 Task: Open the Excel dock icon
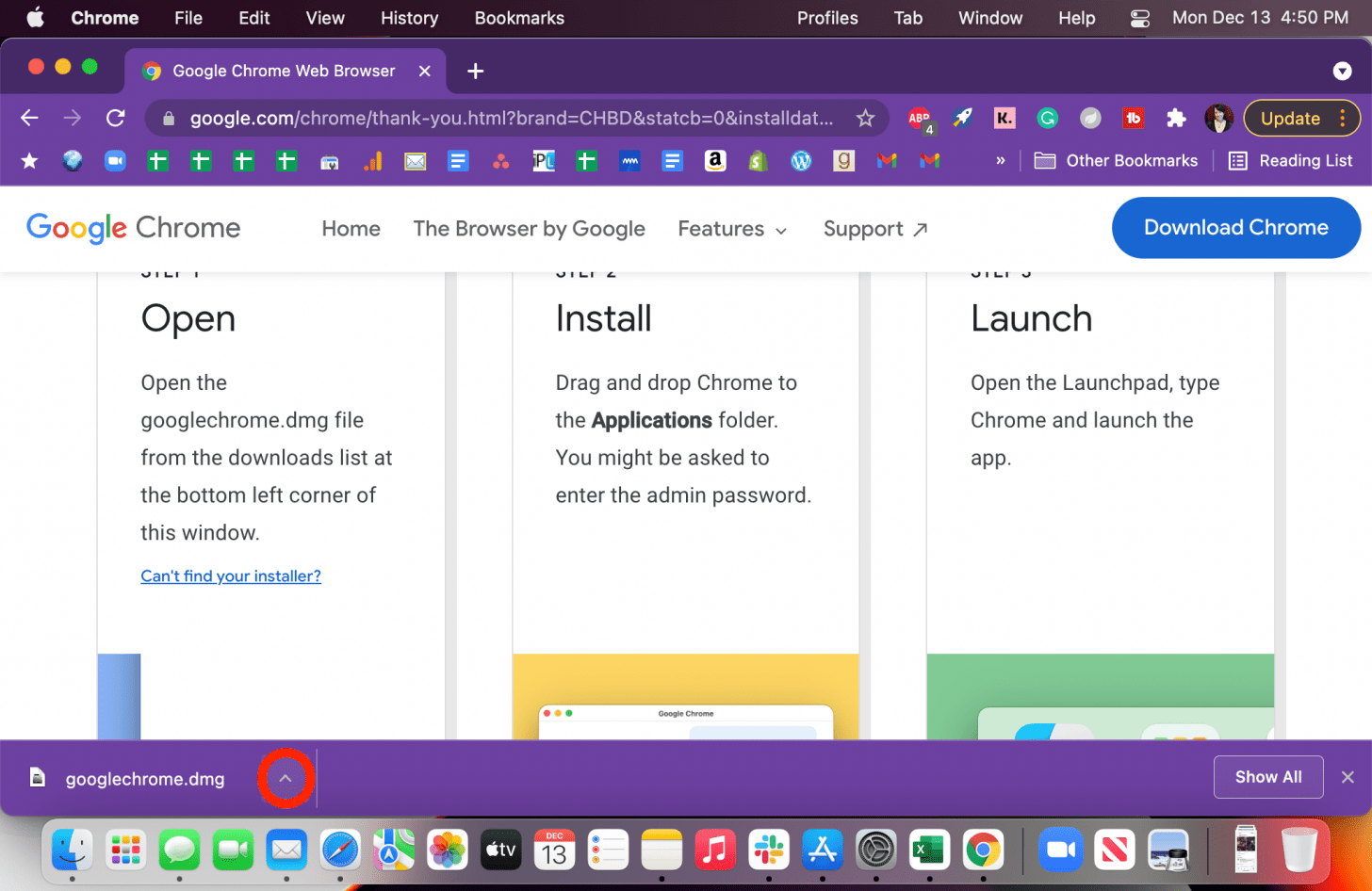pyautogui.click(x=930, y=850)
